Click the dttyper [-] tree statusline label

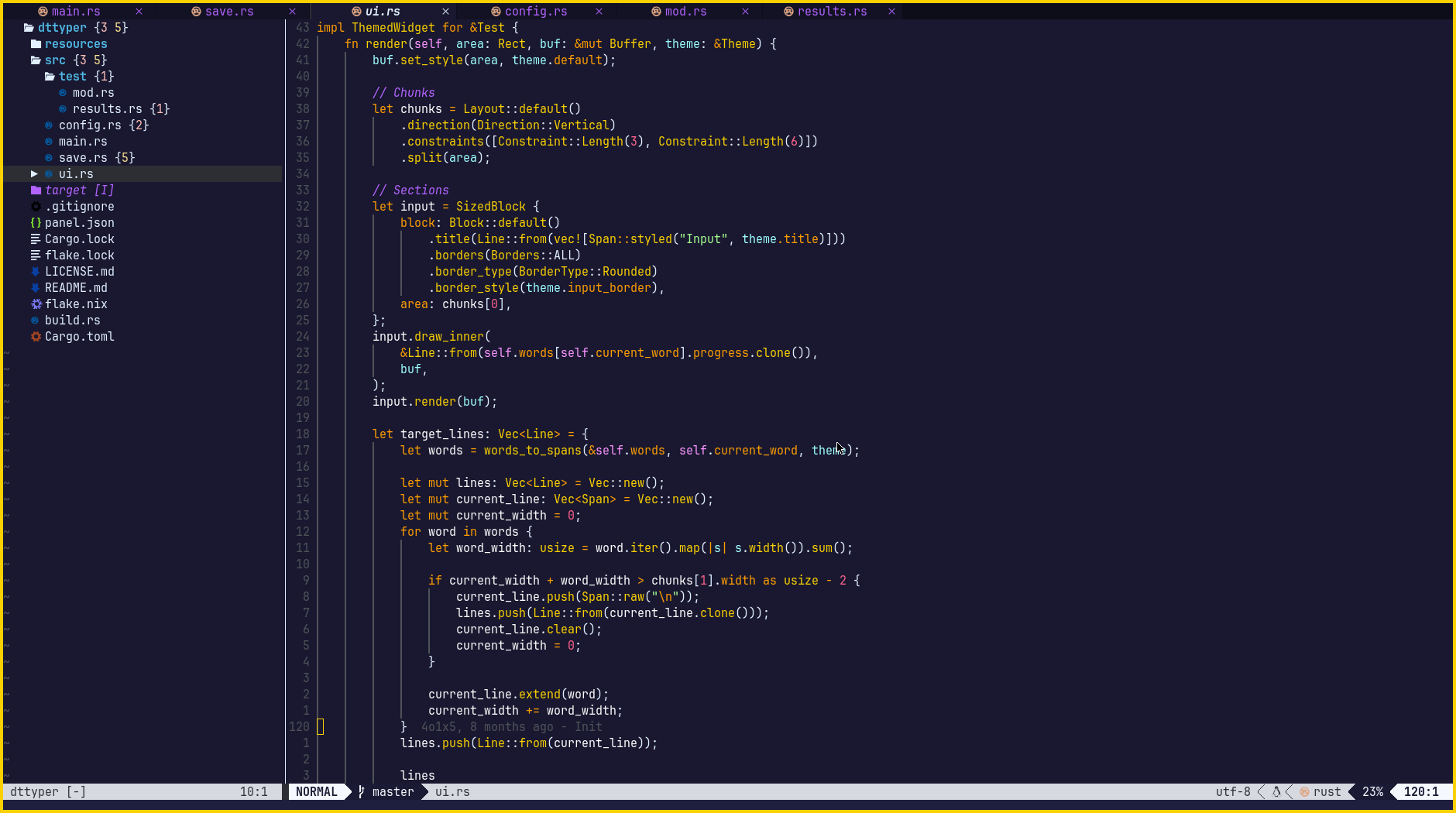(48, 792)
